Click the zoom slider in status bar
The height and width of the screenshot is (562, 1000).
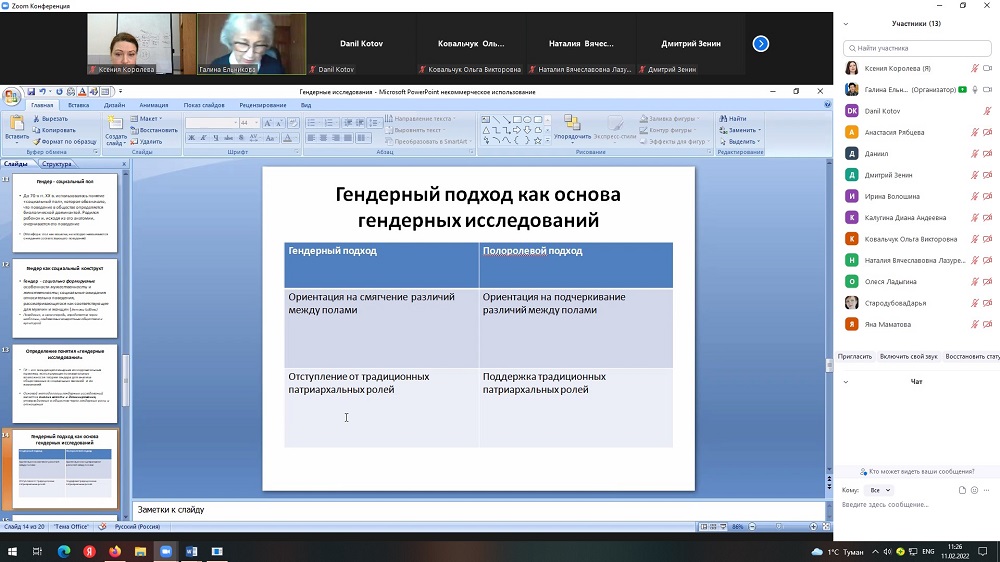[777, 526]
